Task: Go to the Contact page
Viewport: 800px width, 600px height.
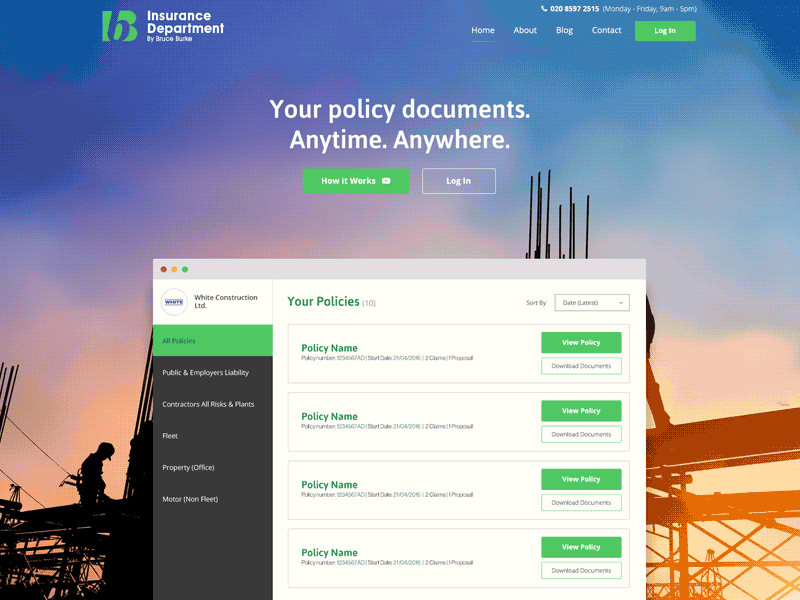Action: (606, 30)
